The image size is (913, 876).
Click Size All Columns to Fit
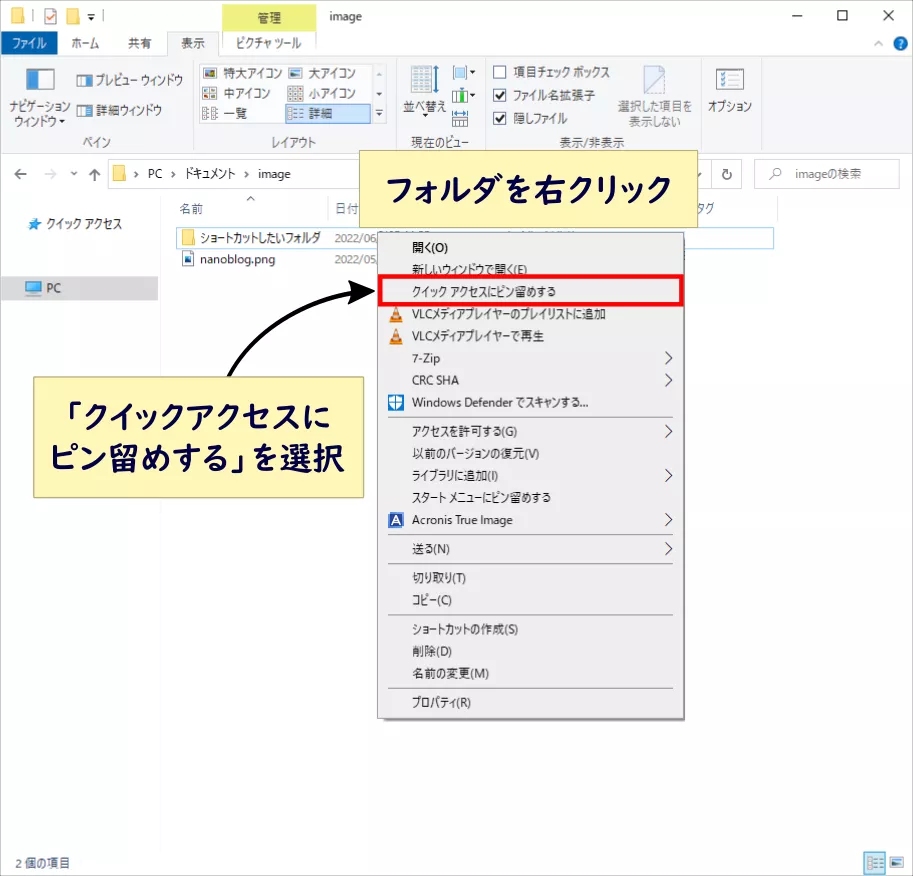(x=460, y=118)
